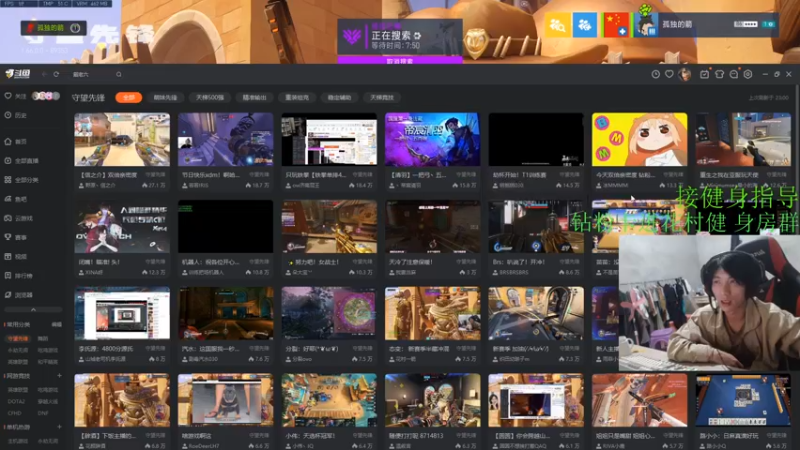Image resolution: width=800 pixels, height=450 pixels.
Task: Click blue group button in game overlay
Action: tap(585, 24)
